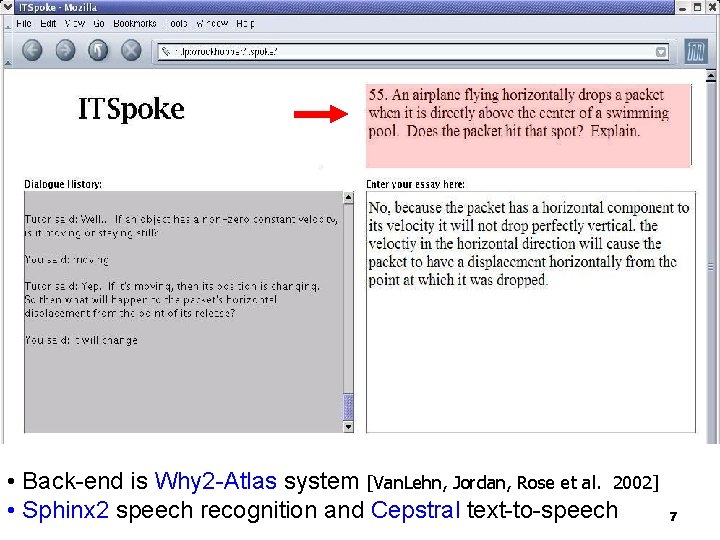Reload the page using the Reload button
Image resolution: width=720 pixels, height=540 pixels.
click(98, 50)
